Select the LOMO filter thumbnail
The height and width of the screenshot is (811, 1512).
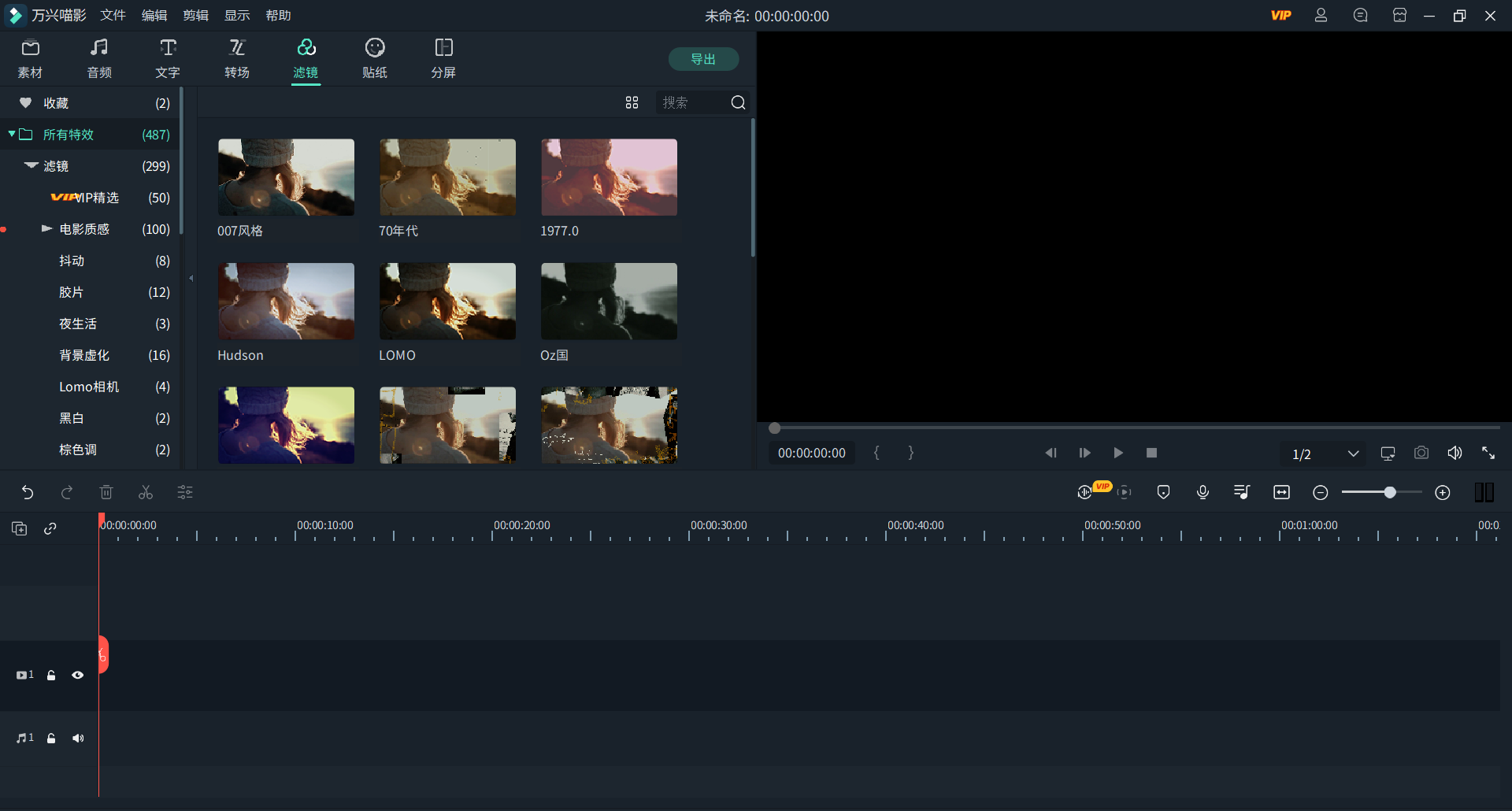click(x=447, y=302)
